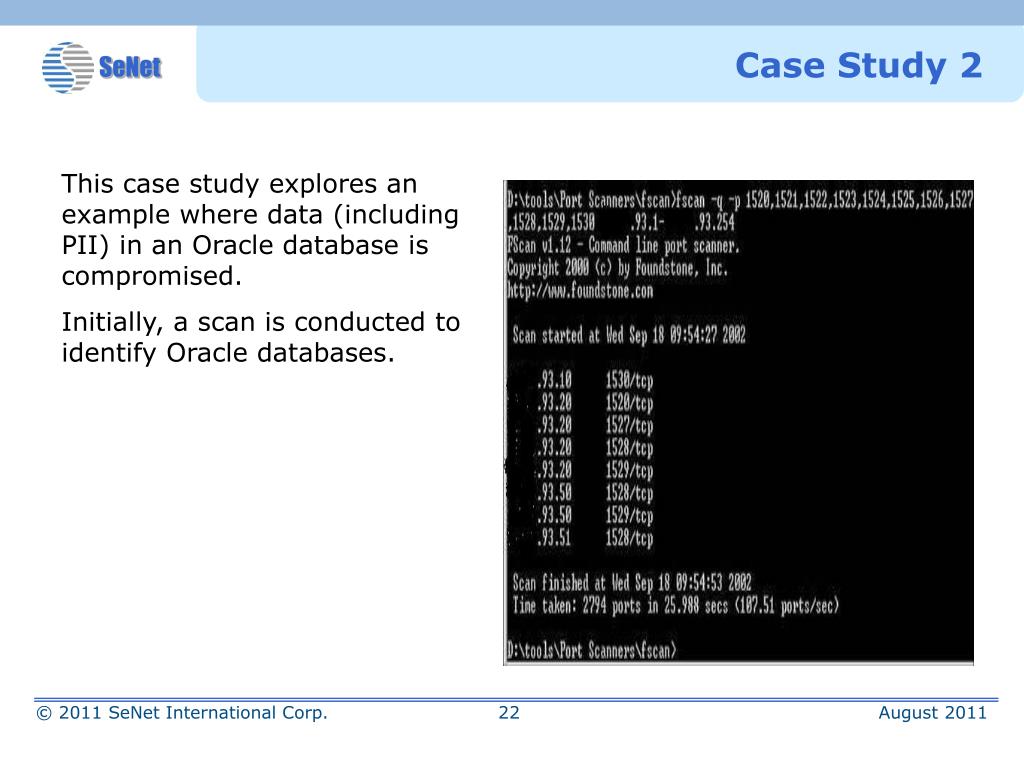Image resolution: width=1024 pixels, height=768 pixels.
Task: Click the 'Time taken: 2794 ports' line
Action: [675, 605]
